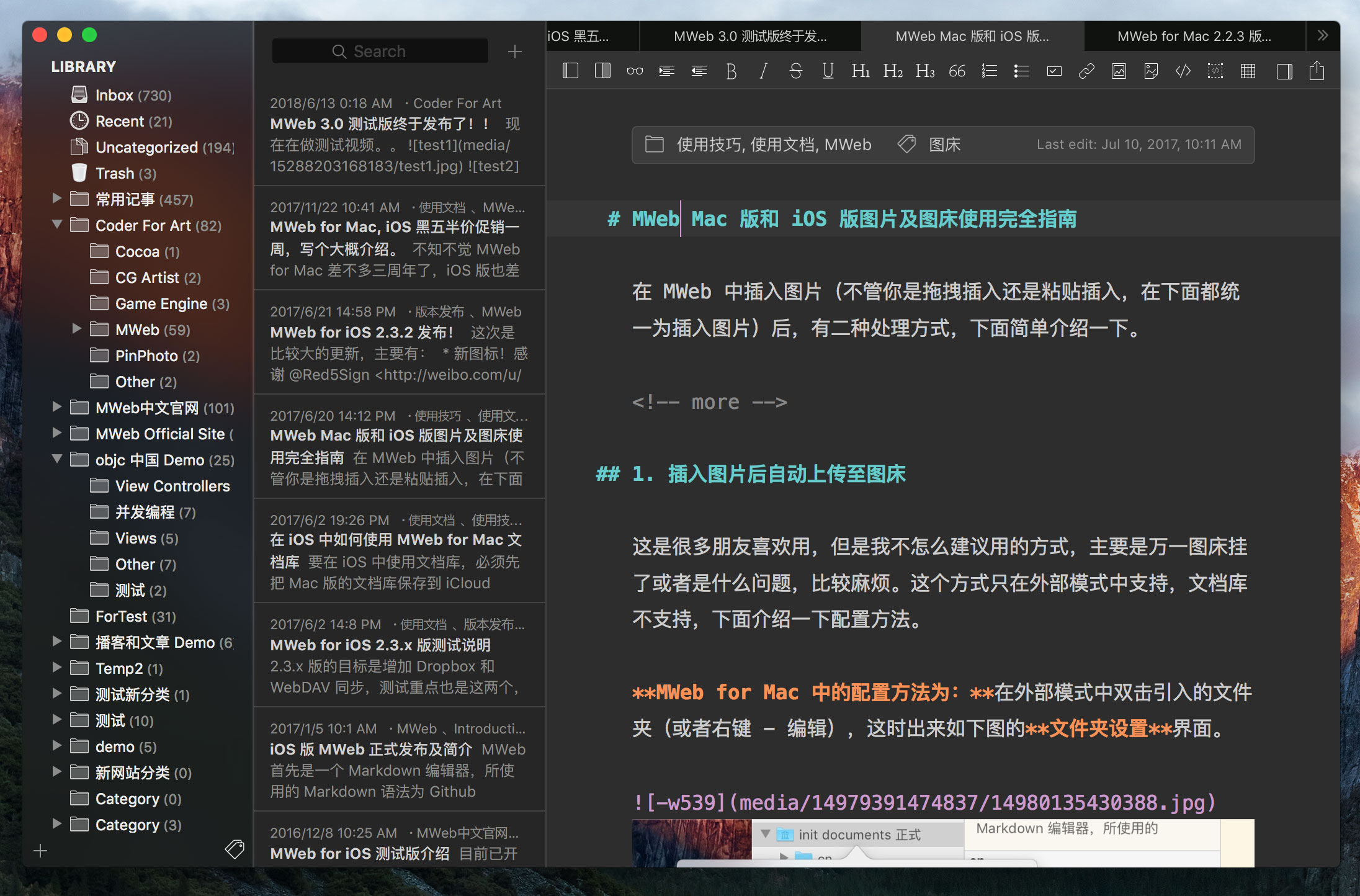Click the Search field in the document list

click(x=379, y=51)
